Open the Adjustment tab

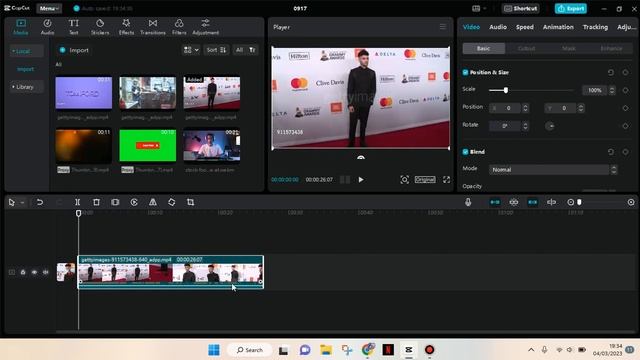tap(205, 27)
